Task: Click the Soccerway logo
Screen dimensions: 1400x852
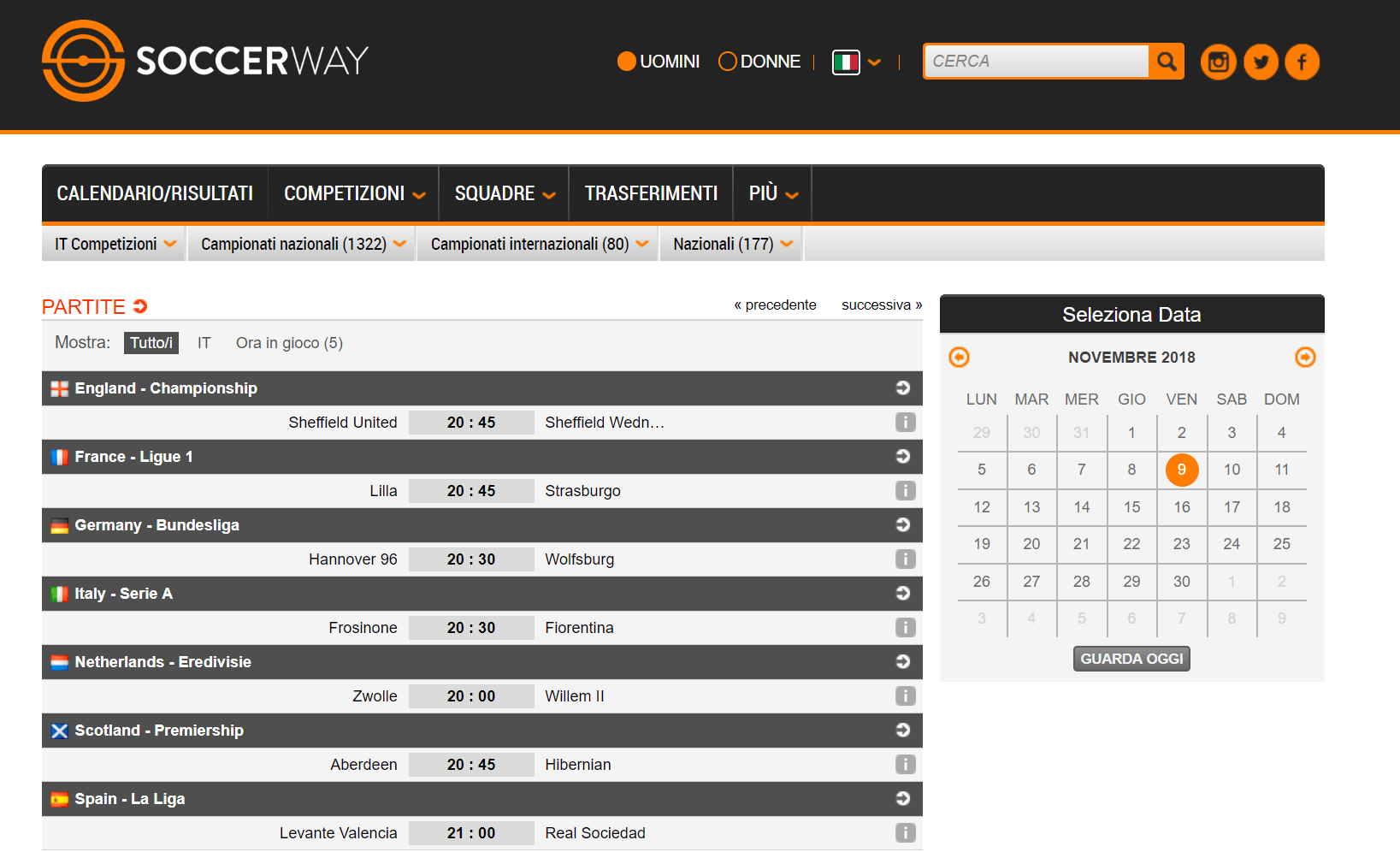Action: click(205, 61)
